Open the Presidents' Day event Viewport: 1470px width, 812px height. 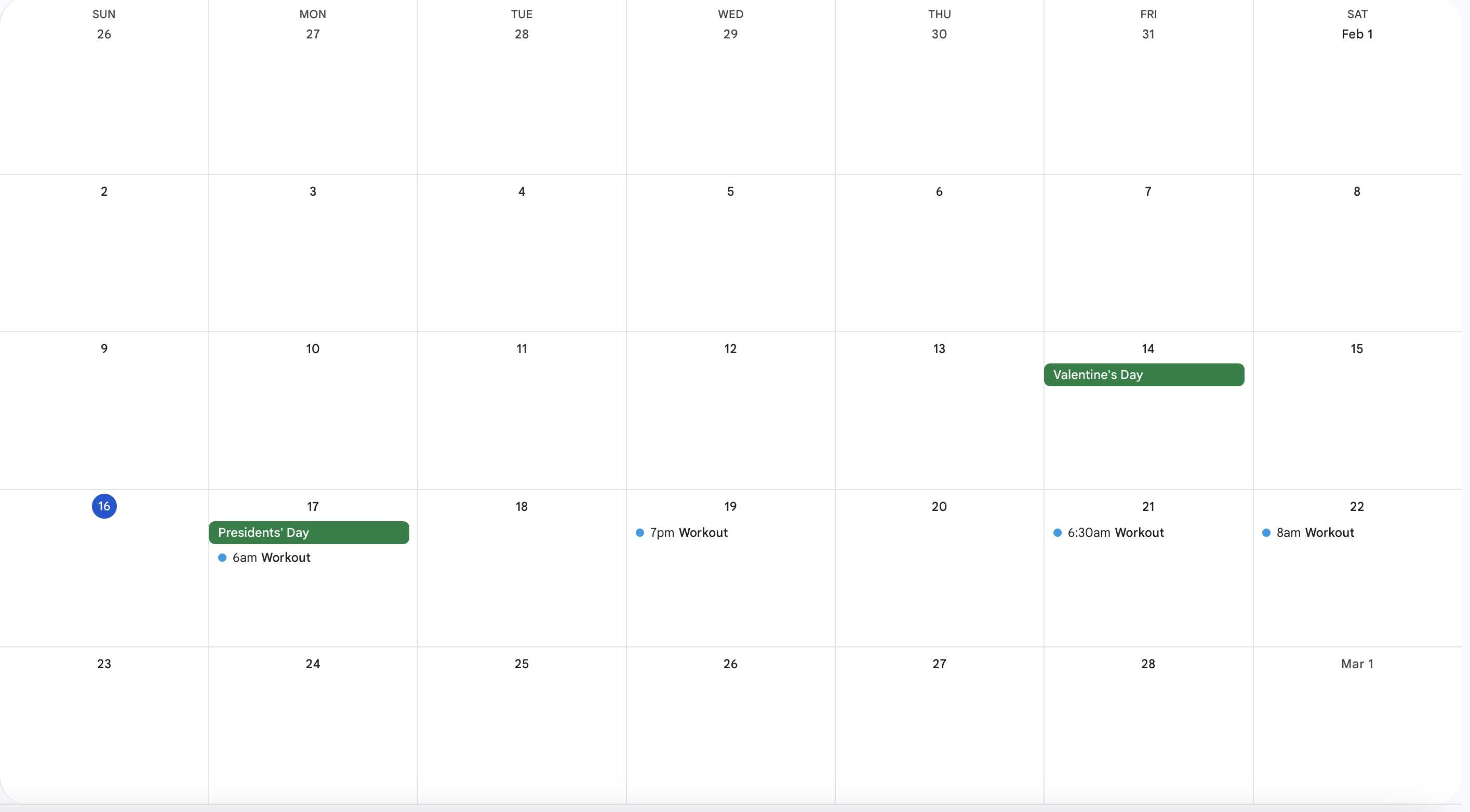(308, 532)
